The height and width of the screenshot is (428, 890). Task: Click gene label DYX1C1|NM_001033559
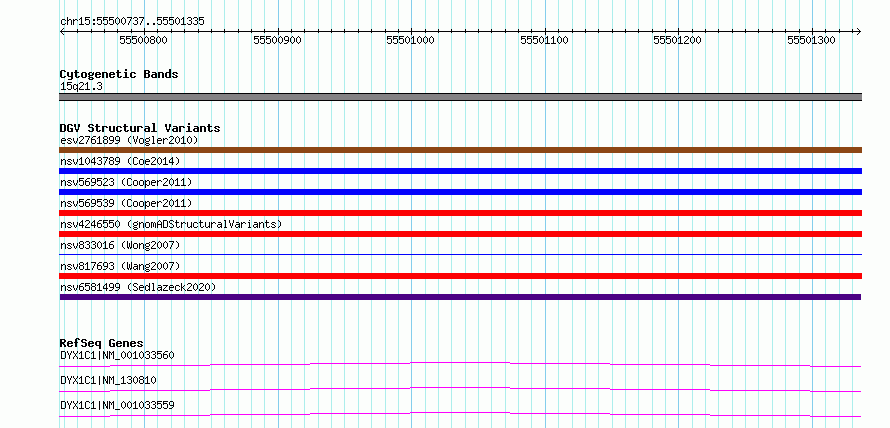[117, 405]
